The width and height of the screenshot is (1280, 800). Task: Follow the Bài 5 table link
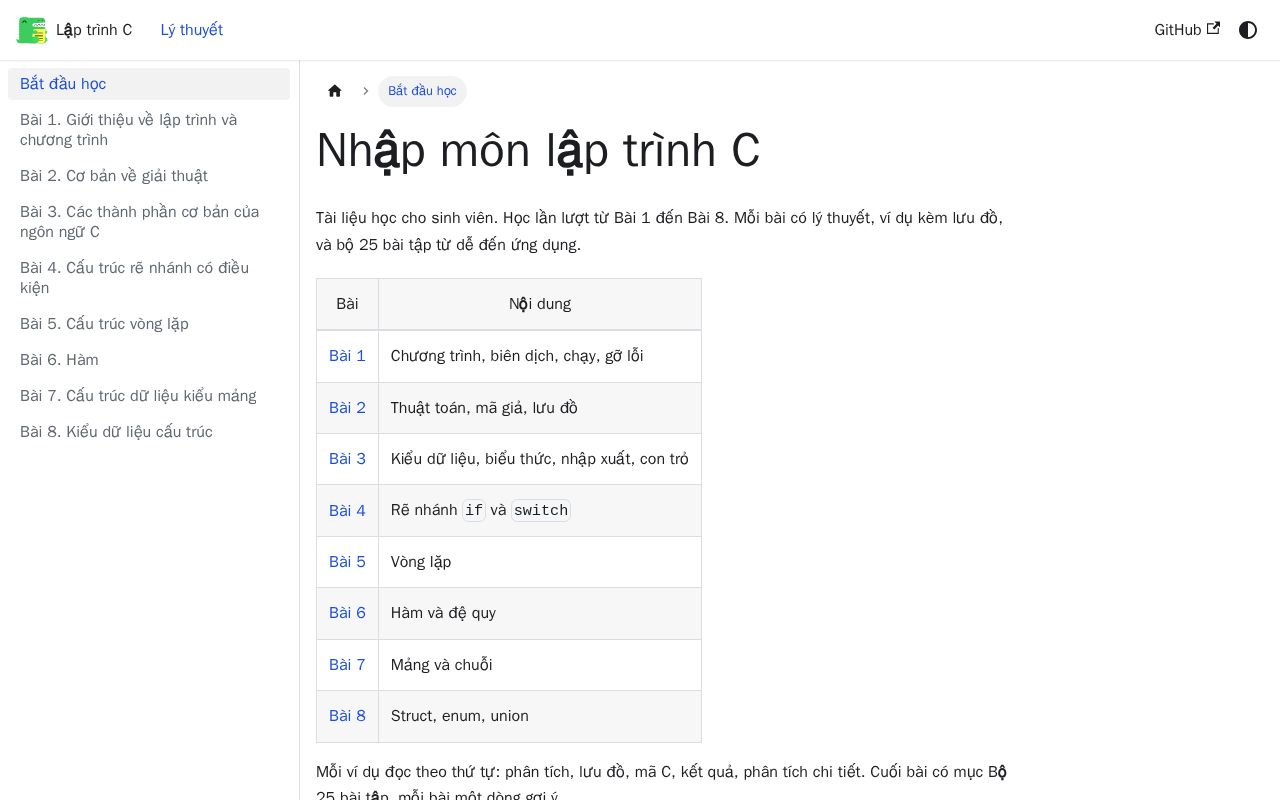(x=347, y=562)
